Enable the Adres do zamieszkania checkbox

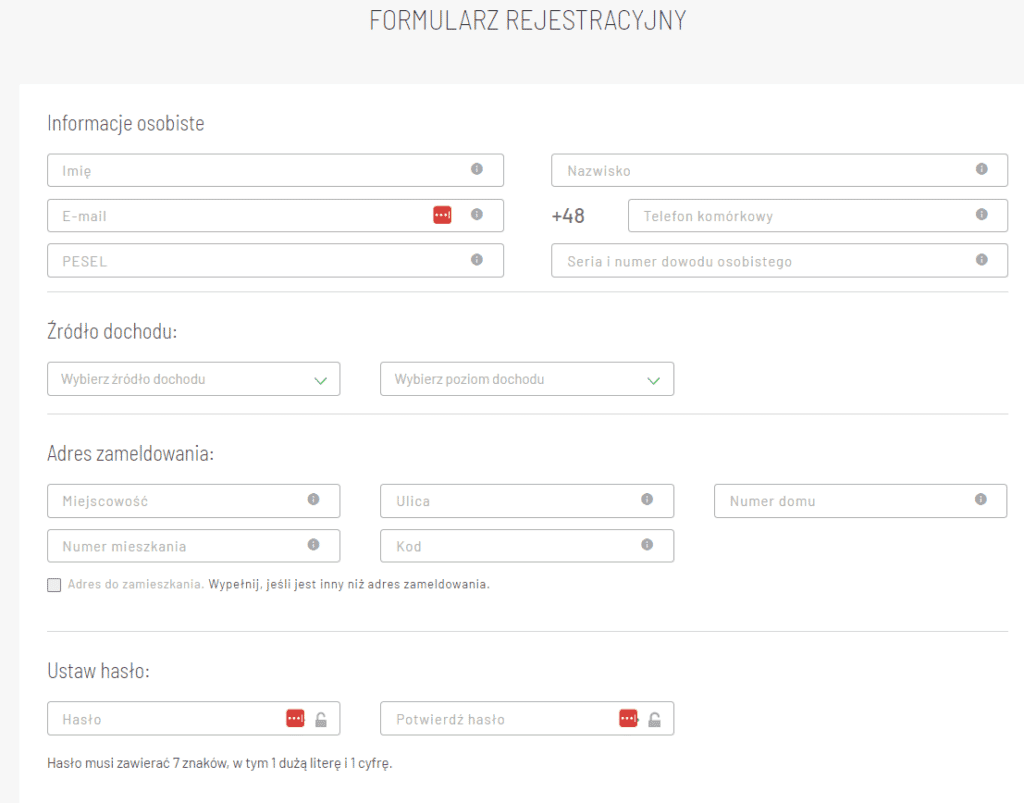(x=54, y=585)
